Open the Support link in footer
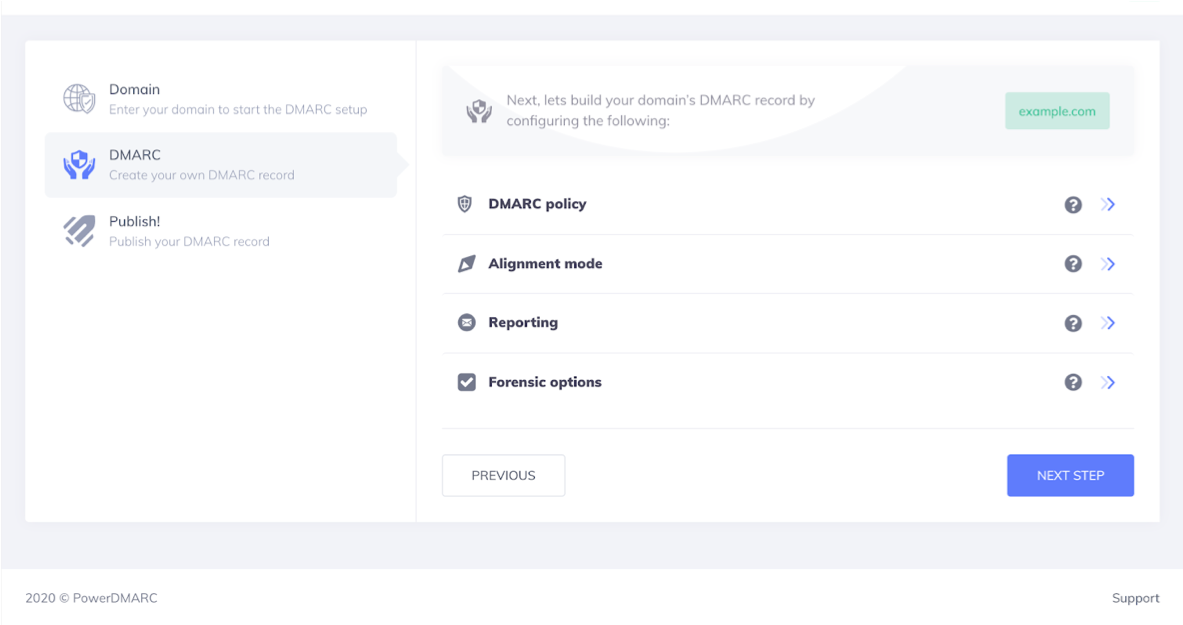 coord(1135,598)
